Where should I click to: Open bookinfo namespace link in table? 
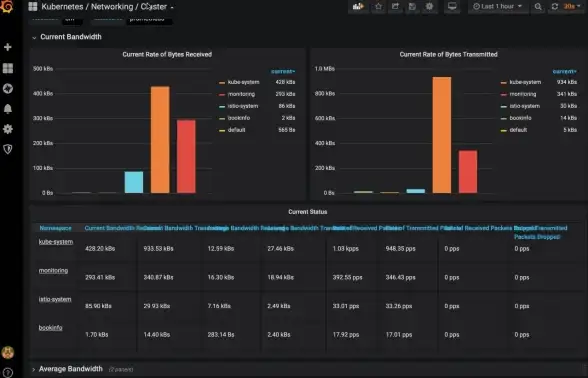(x=51, y=328)
